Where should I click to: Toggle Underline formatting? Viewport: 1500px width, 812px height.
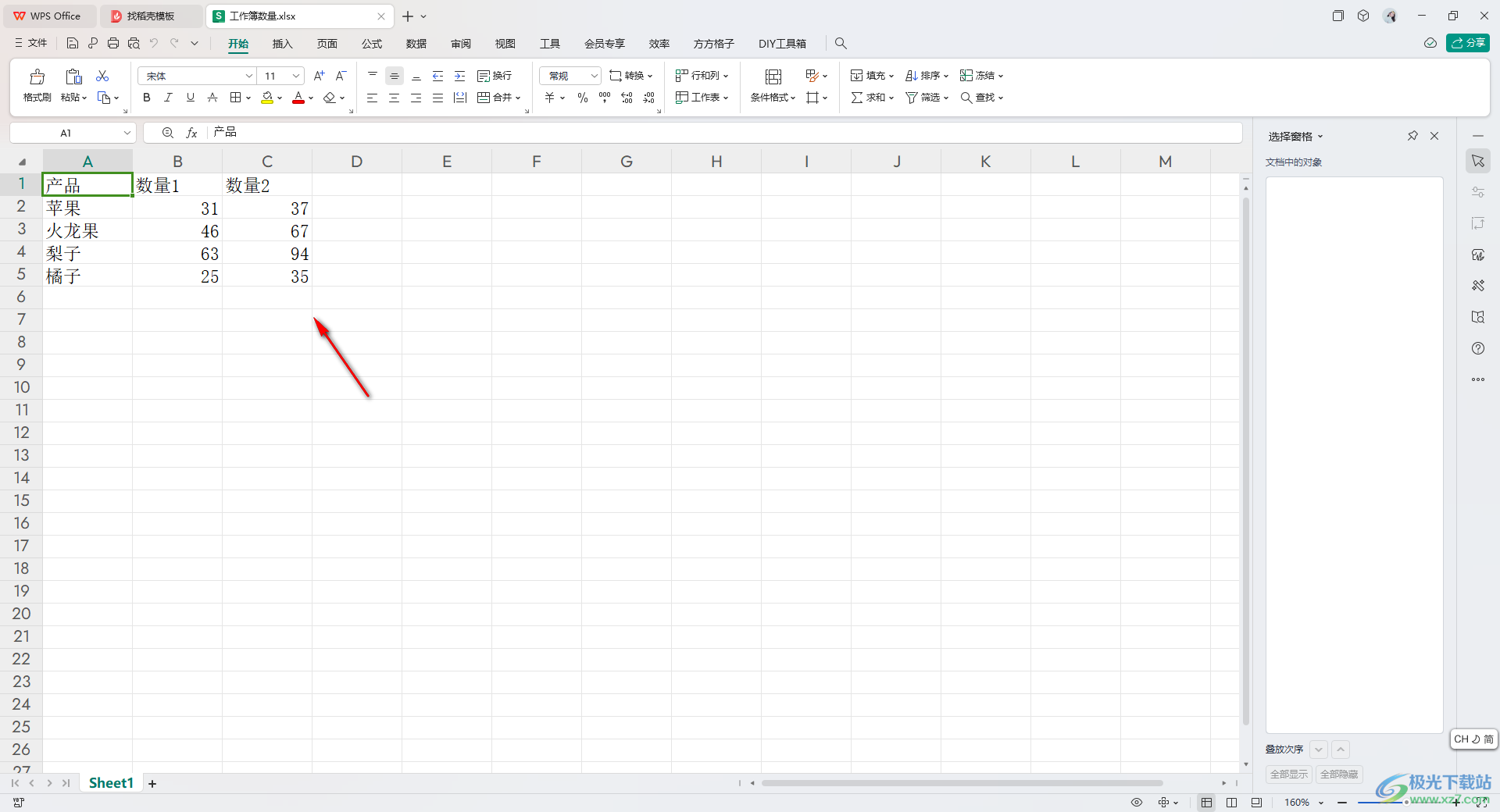pos(191,98)
